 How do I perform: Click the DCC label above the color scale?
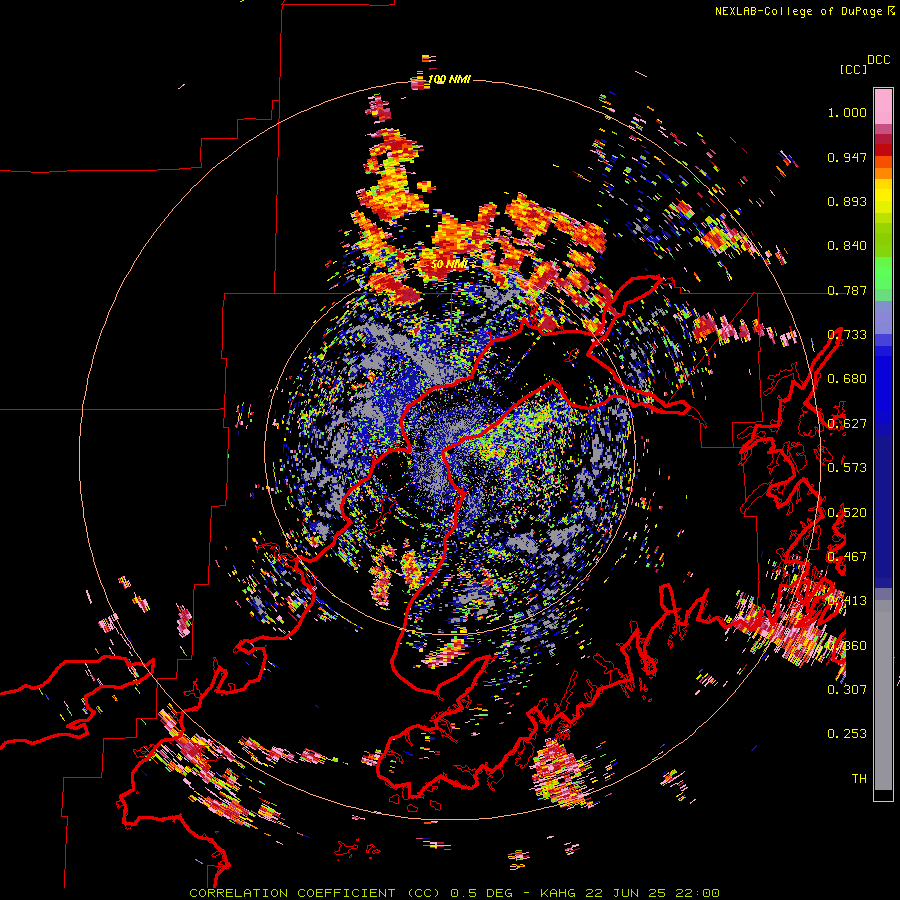pyautogui.click(x=879, y=60)
